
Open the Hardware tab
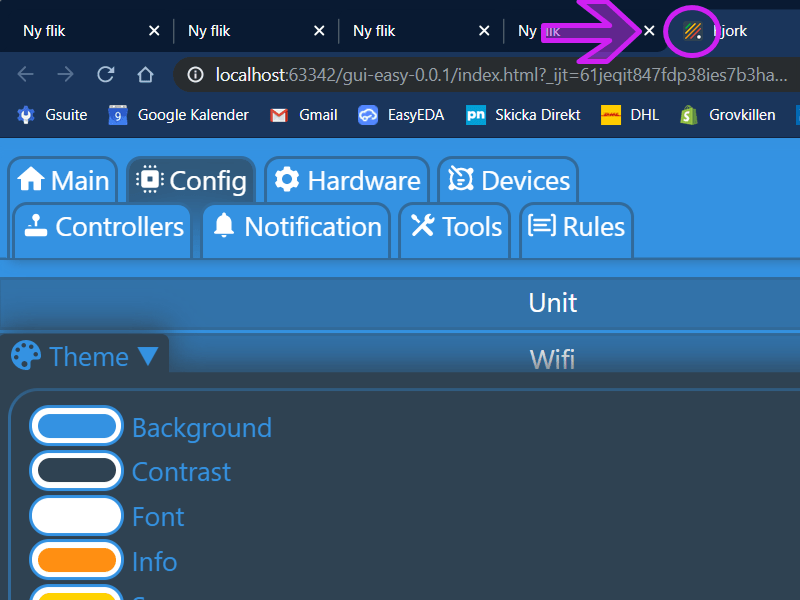(347, 180)
